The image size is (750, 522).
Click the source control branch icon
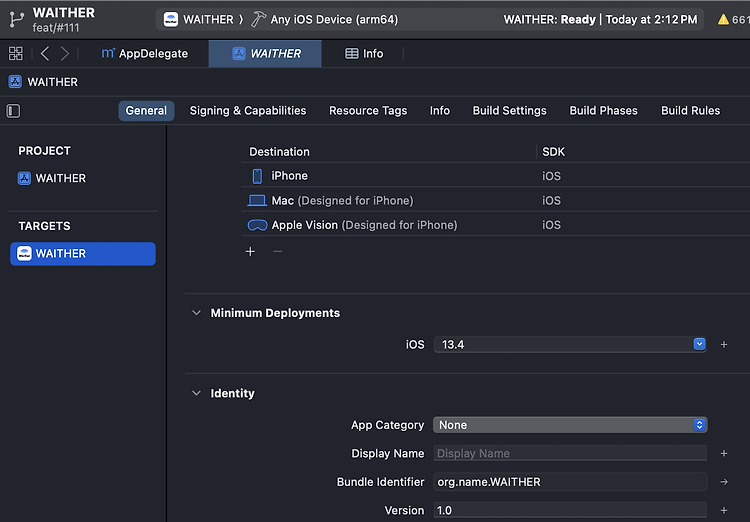coord(17,20)
